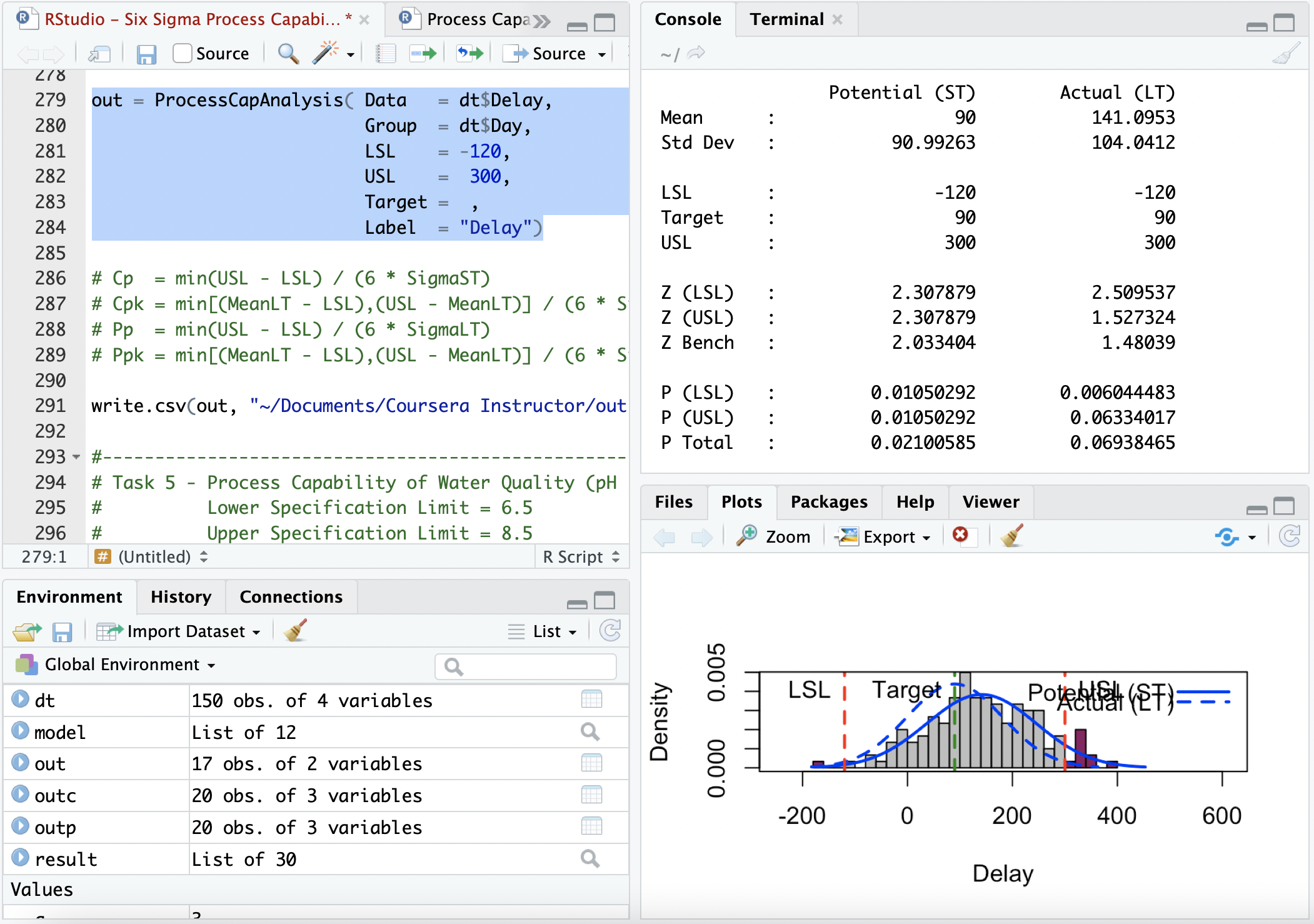Viewport: 1314px width, 924px height.
Task: Click the code tools magic wand
Action: (x=326, y=54)
